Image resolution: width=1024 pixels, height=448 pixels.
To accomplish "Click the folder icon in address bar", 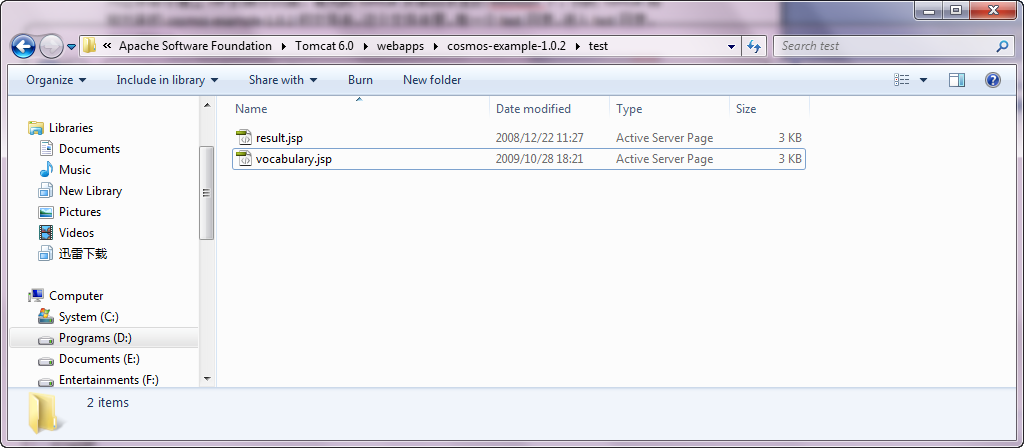I will point(90,46).
